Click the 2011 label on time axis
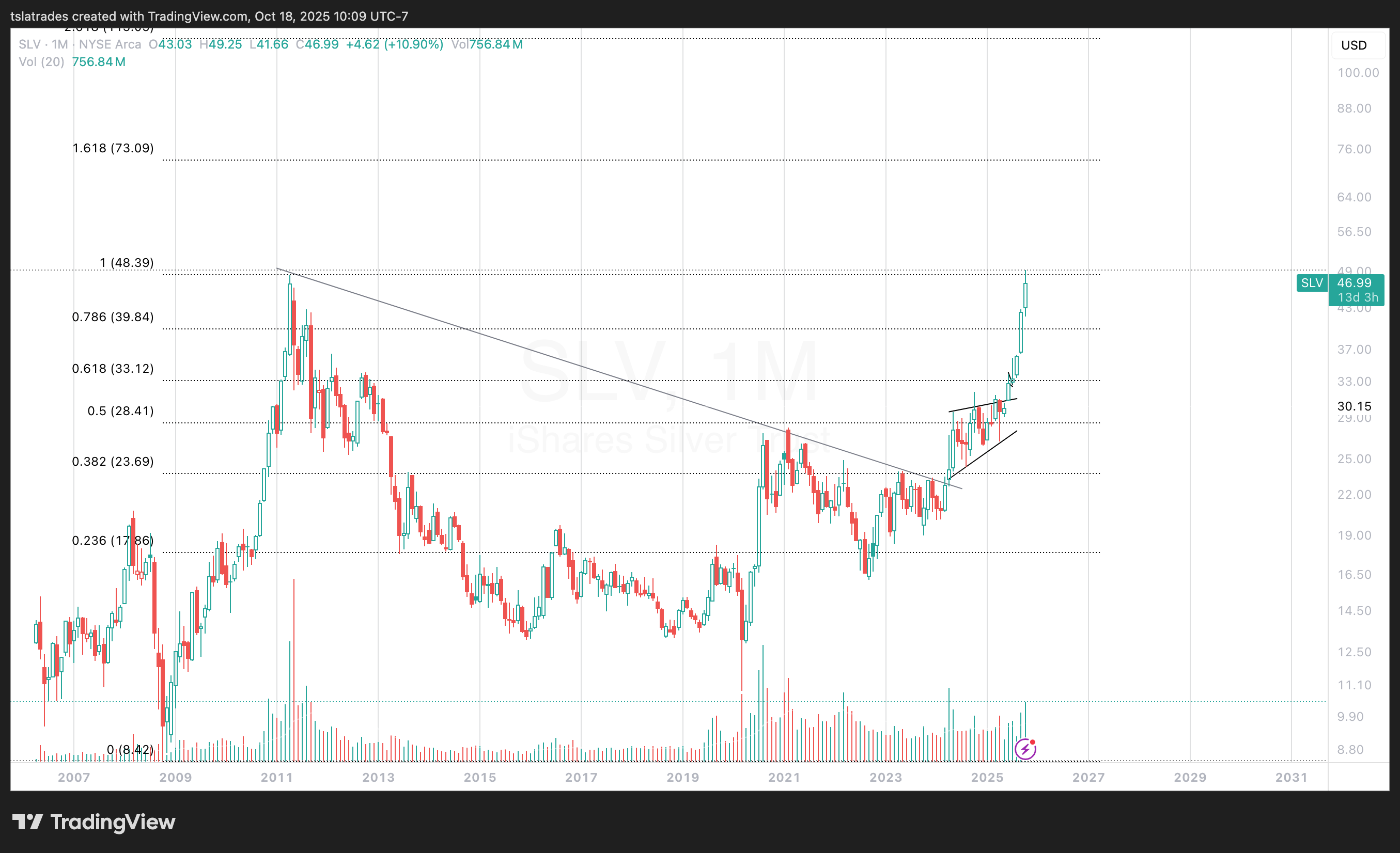The image size is (1400, 853). 277,778
